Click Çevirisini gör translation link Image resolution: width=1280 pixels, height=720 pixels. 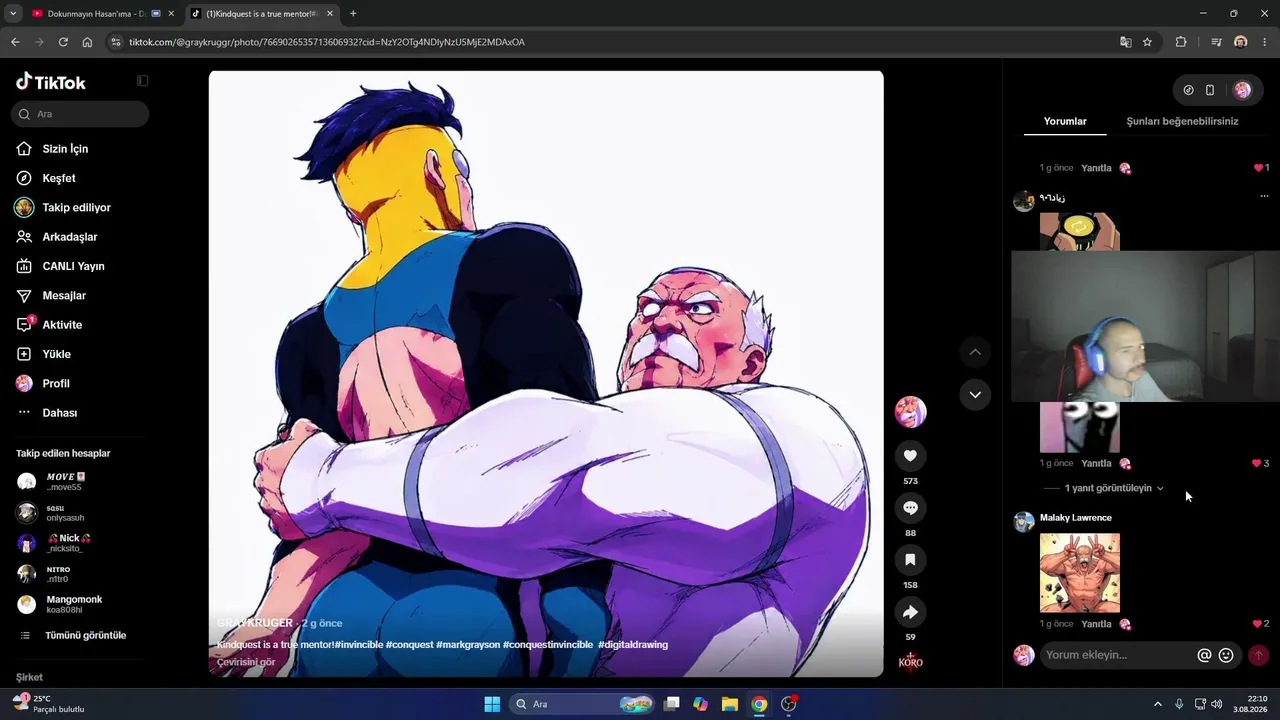point(246,662)
